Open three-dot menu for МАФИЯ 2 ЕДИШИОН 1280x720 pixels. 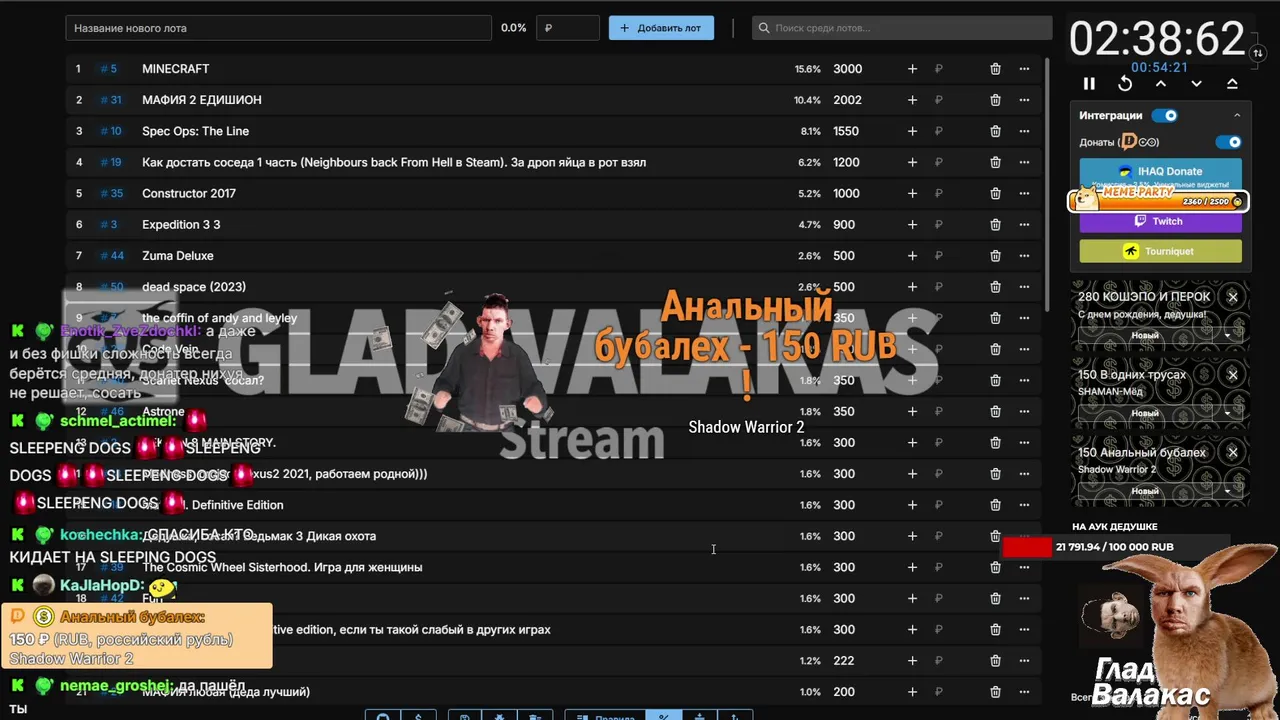(1024, 100)
